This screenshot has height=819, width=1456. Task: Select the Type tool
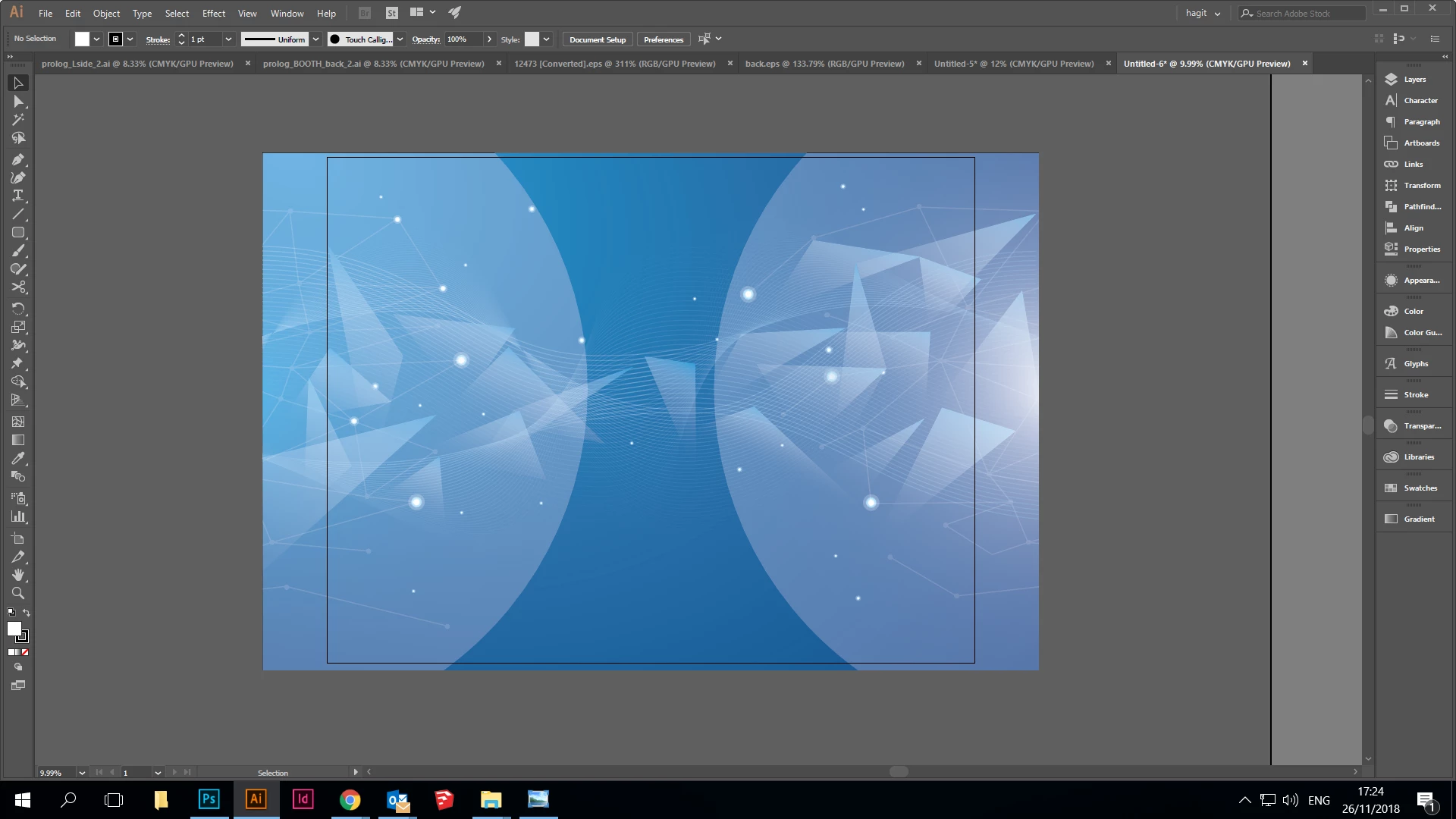point(18,196)
